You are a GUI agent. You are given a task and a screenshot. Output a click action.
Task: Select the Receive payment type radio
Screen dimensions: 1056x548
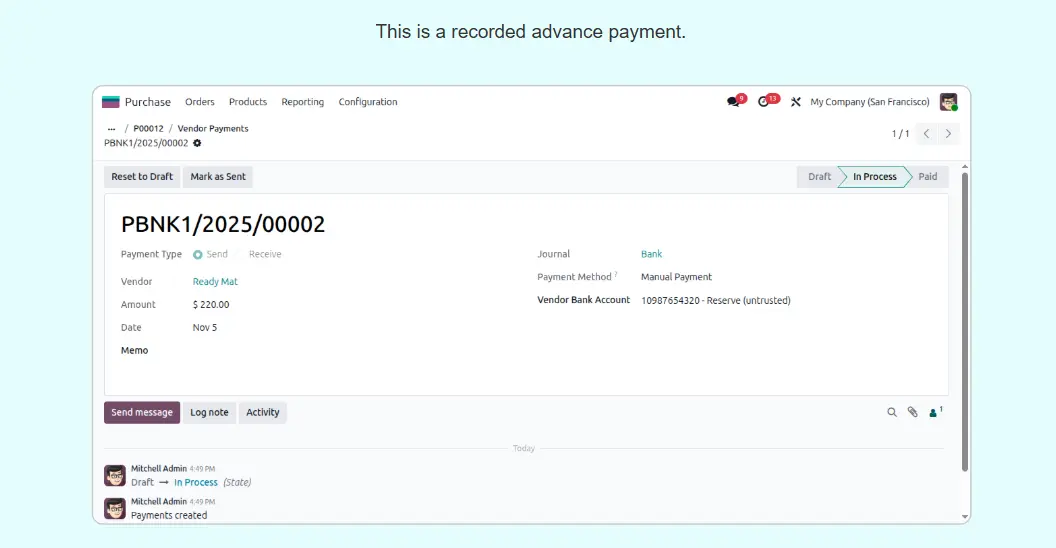[264, 254]
